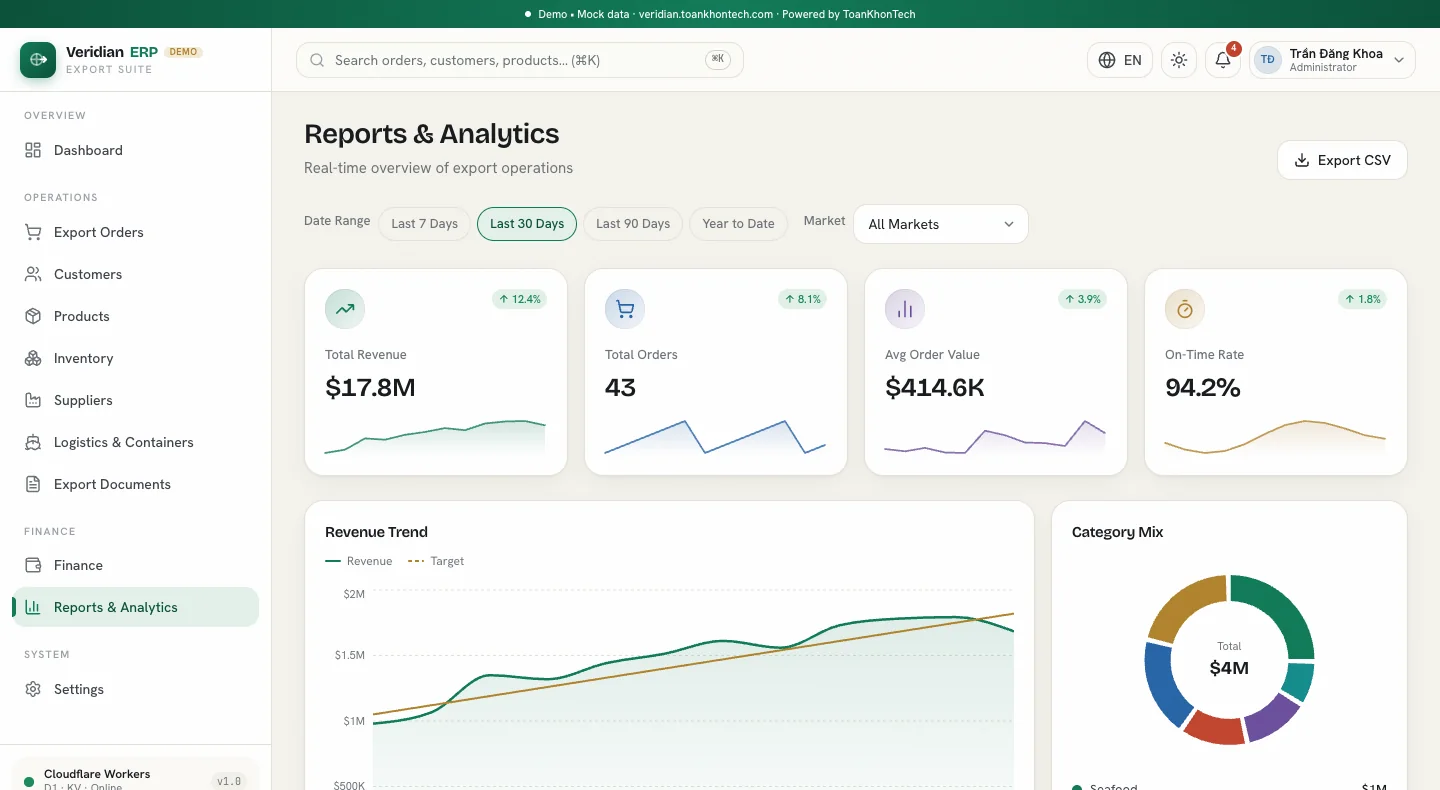Click the DEMO badge beside Veridian ERP
1440x790 pixels.
pyautogui.click(x=183, y=52)
